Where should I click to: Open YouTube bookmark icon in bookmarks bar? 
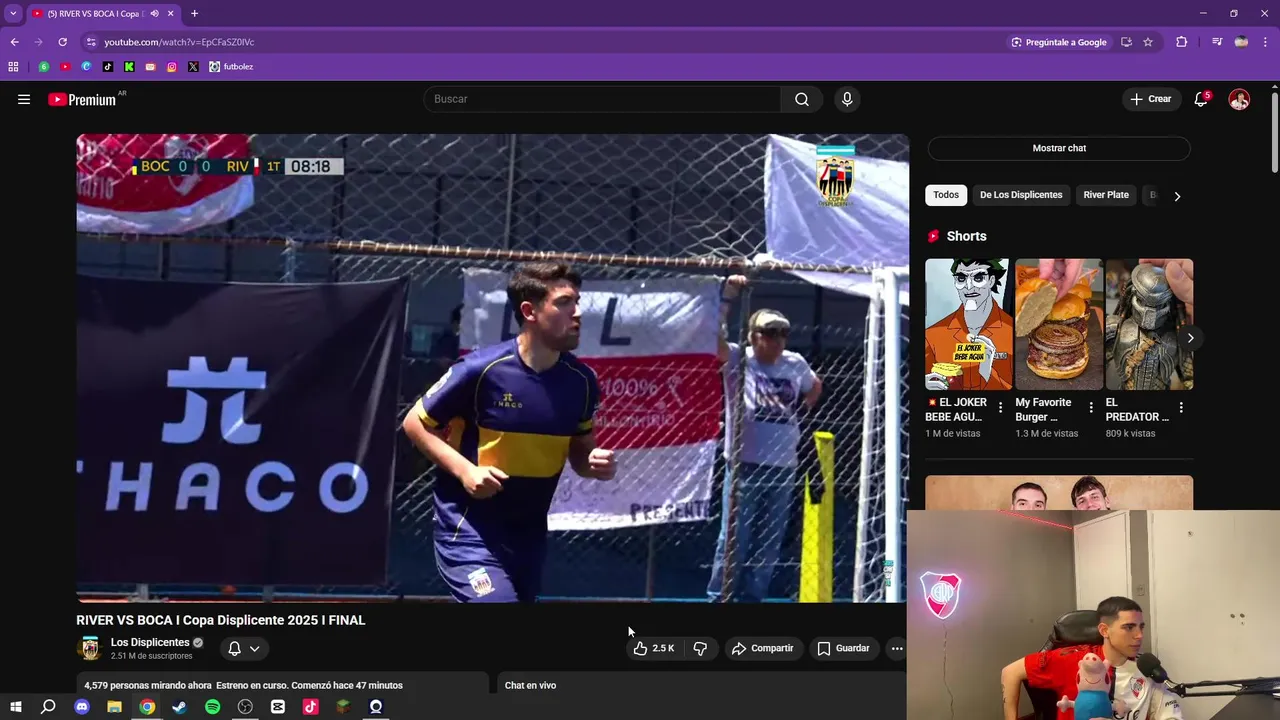(65, 67)
